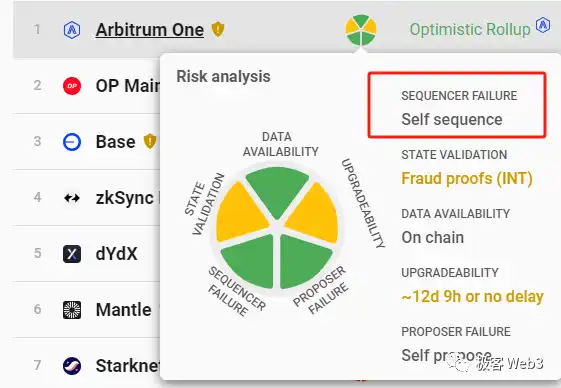Click the green Data Availability pie slice
Screen dimensions: 561x388
click(x=277, y=191)
